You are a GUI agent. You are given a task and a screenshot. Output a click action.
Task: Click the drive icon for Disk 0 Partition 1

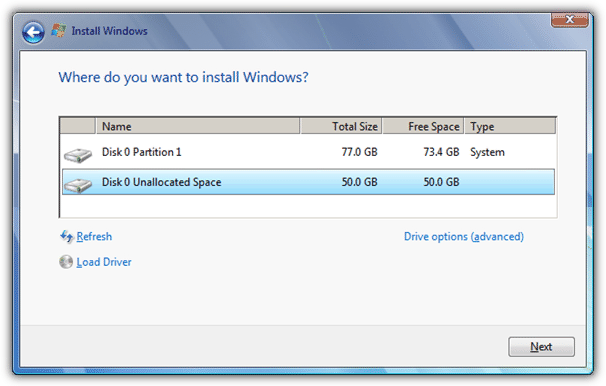click(x=78, y=155)
